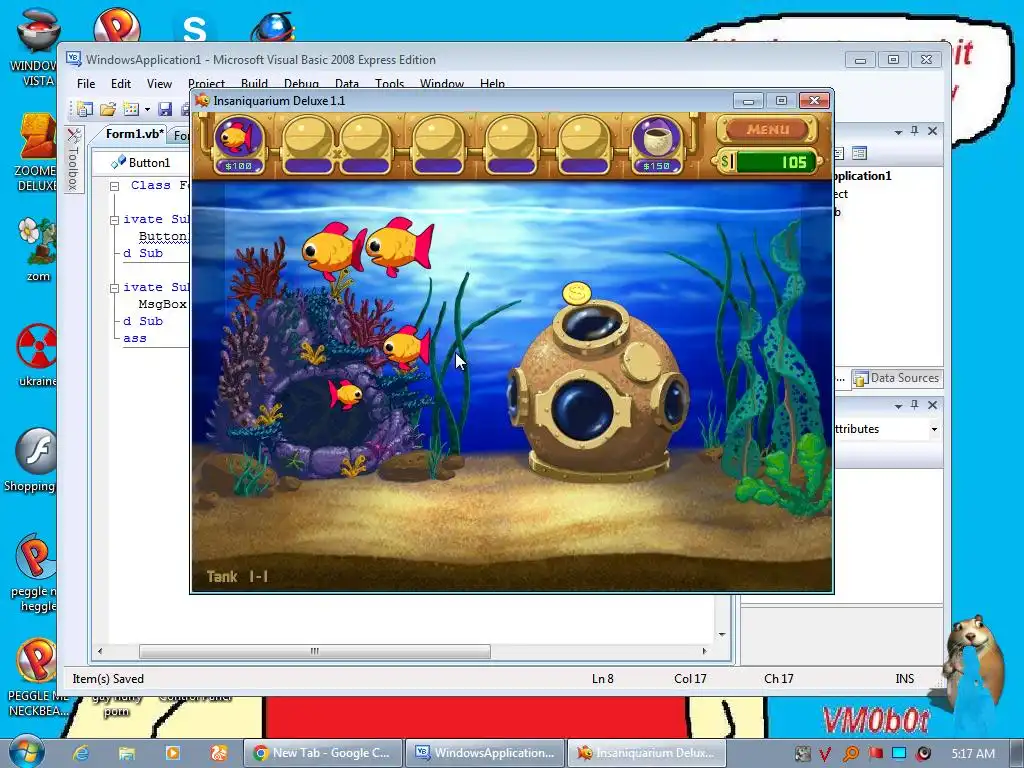The height and width of the screenshot is (768, 1024).
Task: Switch to the WindowsApplication taskbar button
Action: tap(485, 752)
